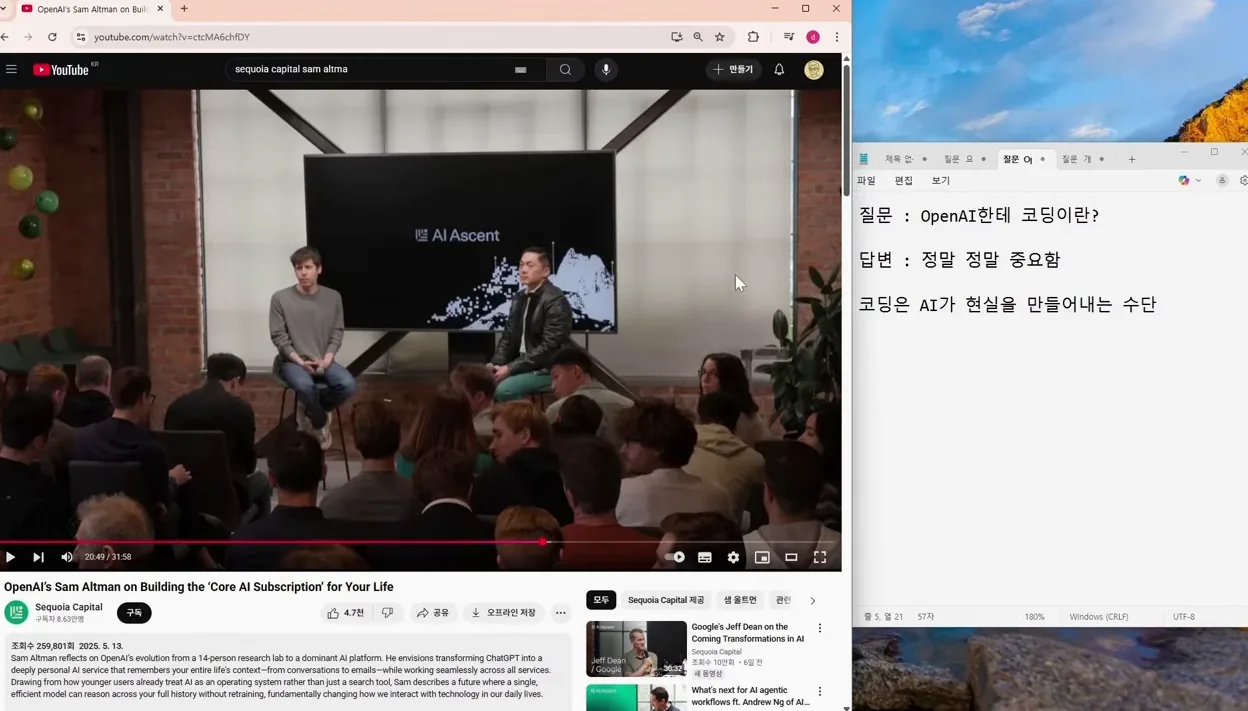Toggle subtitles closed captions button
Screen dimensions: 1248x711
click(x=705, y=557)
